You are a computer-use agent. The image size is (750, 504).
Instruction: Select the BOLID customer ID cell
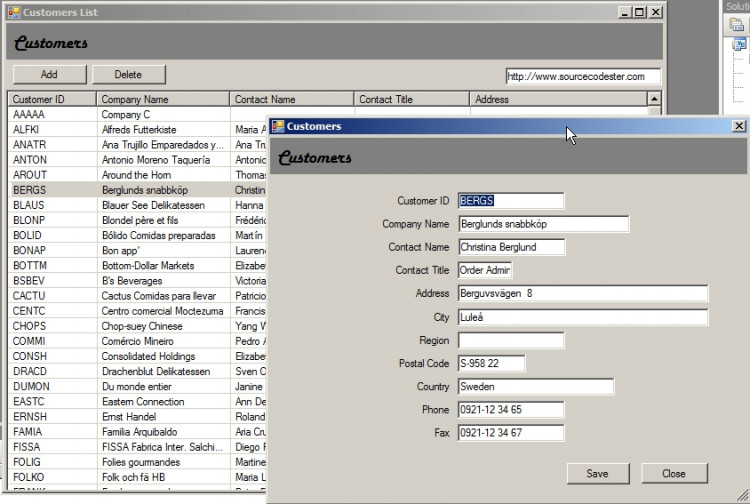(x=53, y=235)
